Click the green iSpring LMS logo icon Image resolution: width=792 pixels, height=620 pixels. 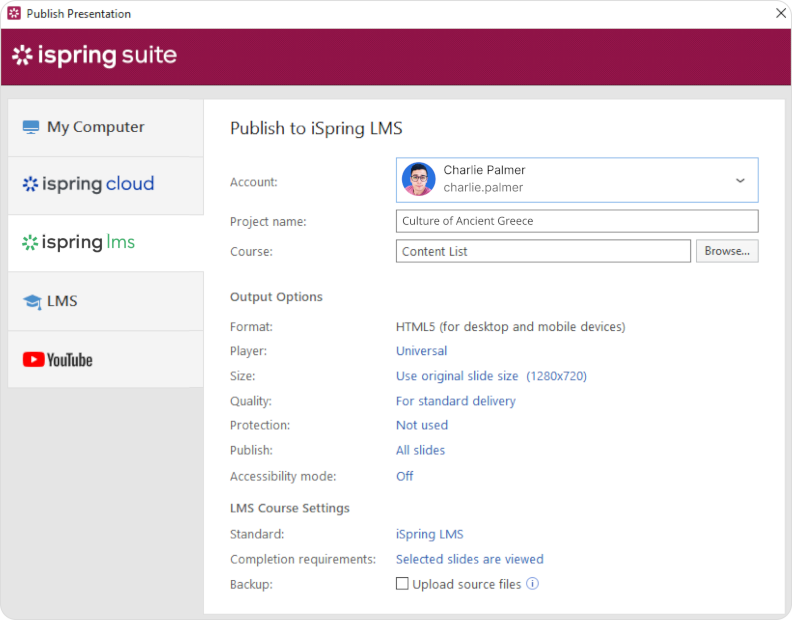point(30,243)
